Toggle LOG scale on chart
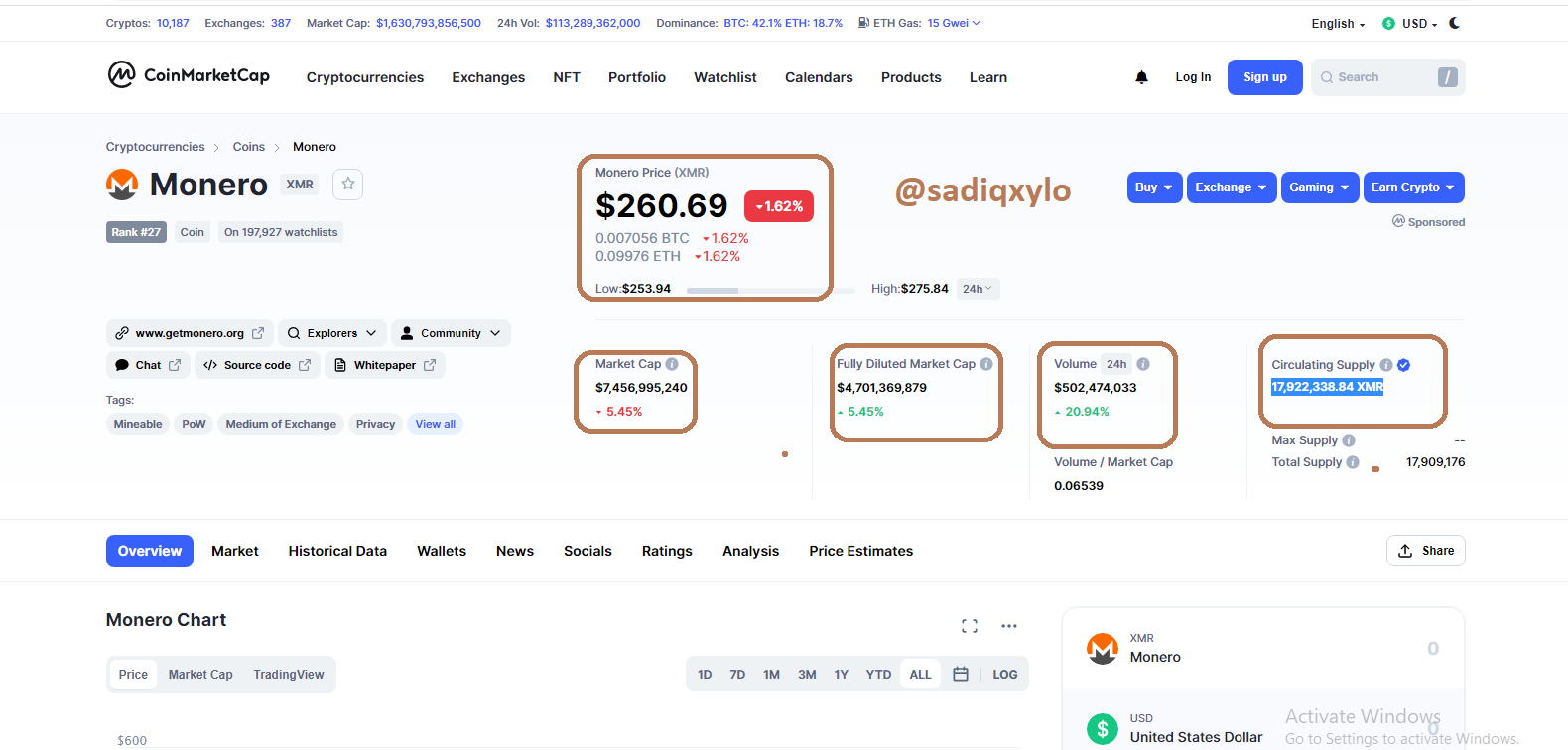Screen dimensions: 1568x750 [x=1005, y=675]
